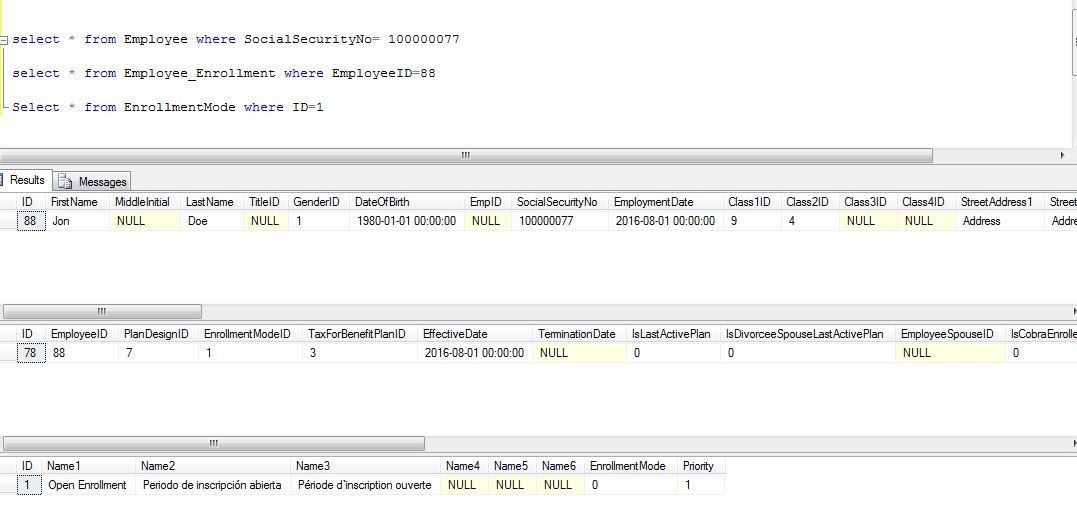The height and width of the screenshot is (526, 1077).
Task: Click the Messages tab icon
Action: pos(66,181)
